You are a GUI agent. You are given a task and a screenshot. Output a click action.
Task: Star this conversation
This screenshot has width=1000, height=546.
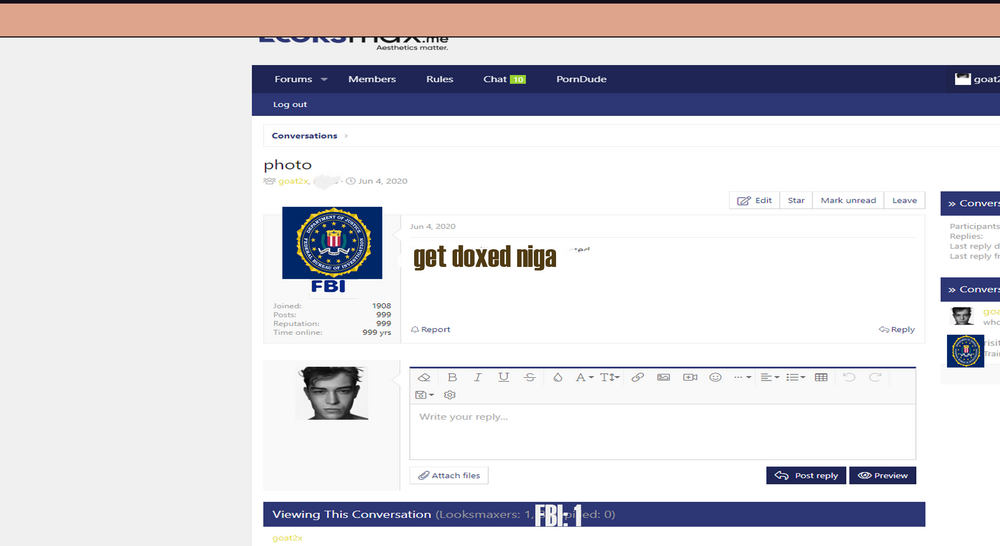click(796, 200)
